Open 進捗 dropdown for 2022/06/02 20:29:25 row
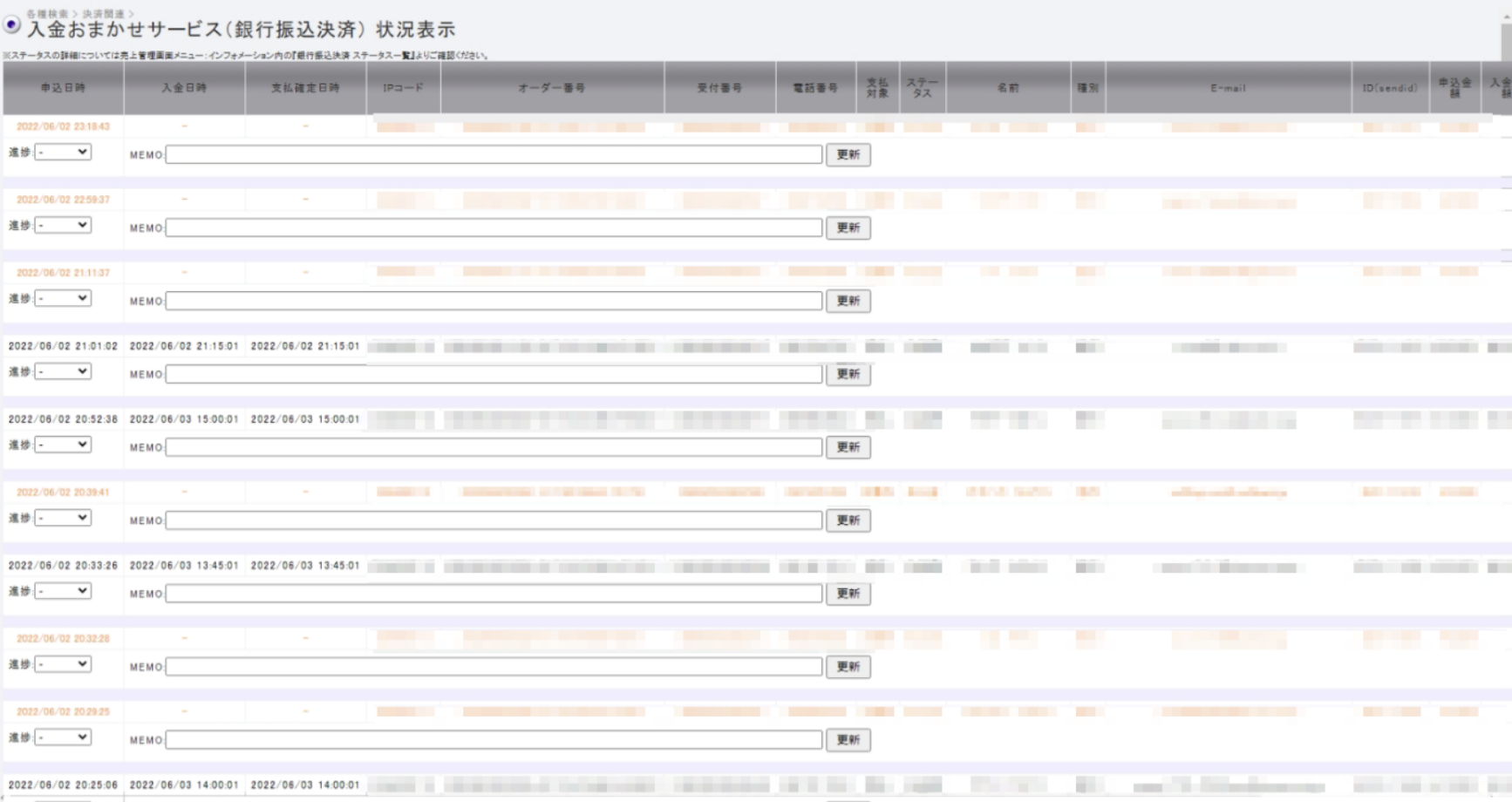 [63, 737]
